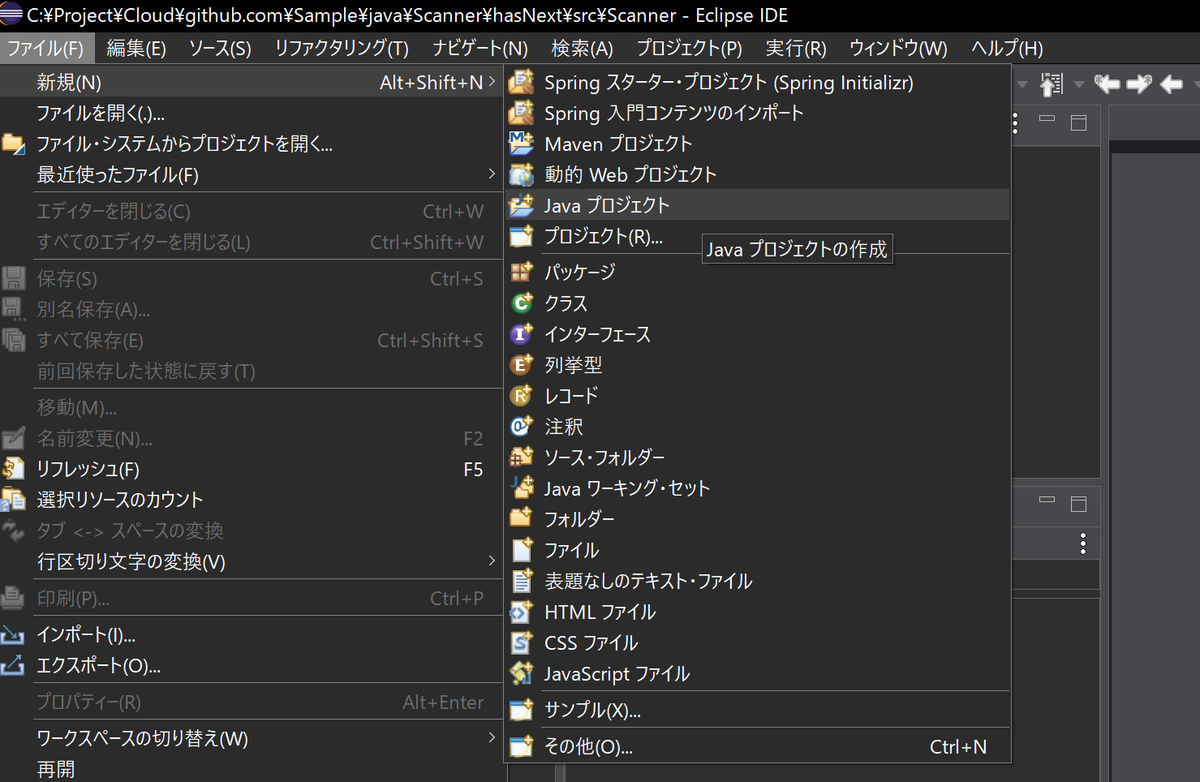Create a new ファイル
The image size is (1200, 782).
click(x=758, y=551)
